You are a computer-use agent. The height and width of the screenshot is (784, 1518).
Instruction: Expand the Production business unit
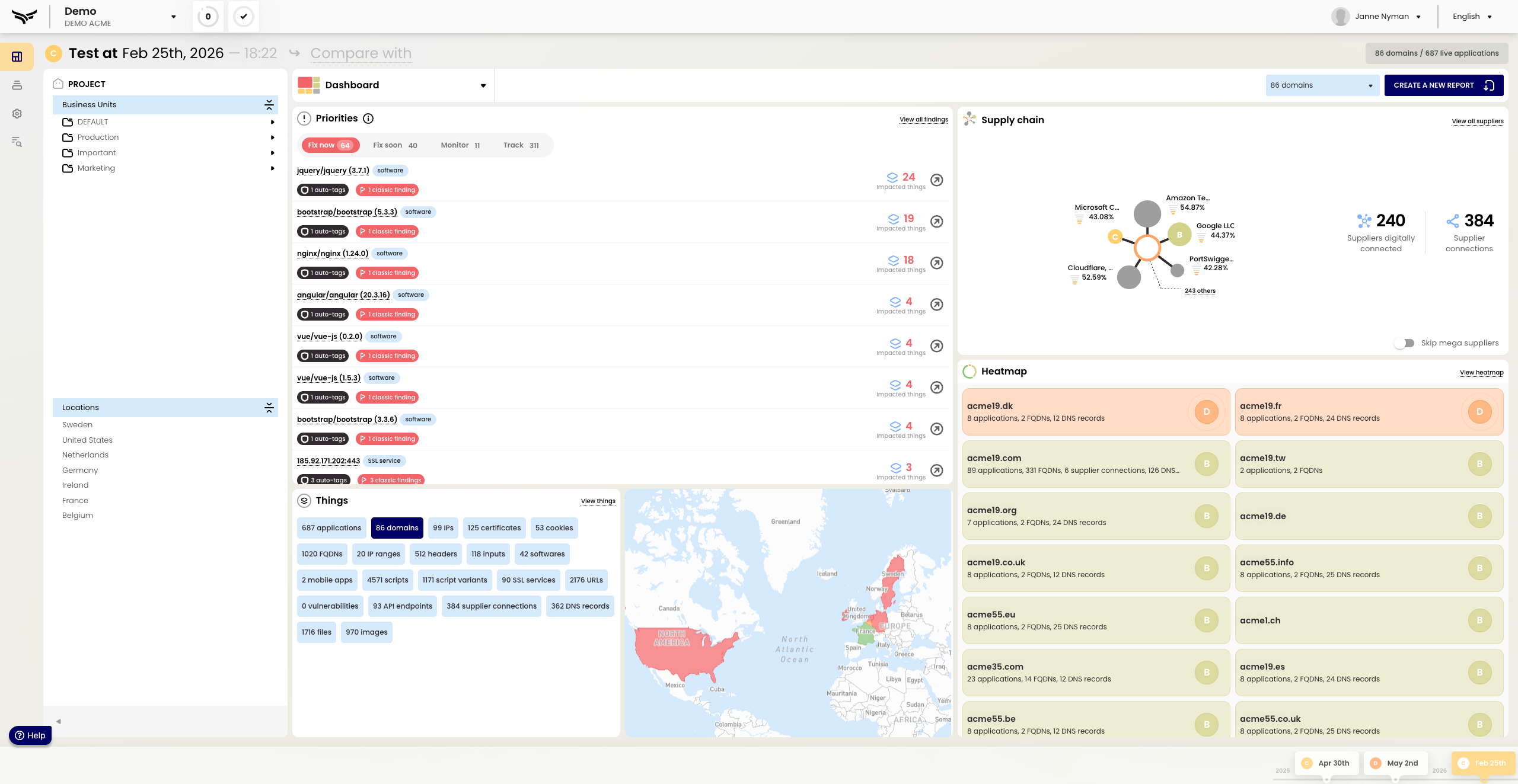(x=272, y=137)
